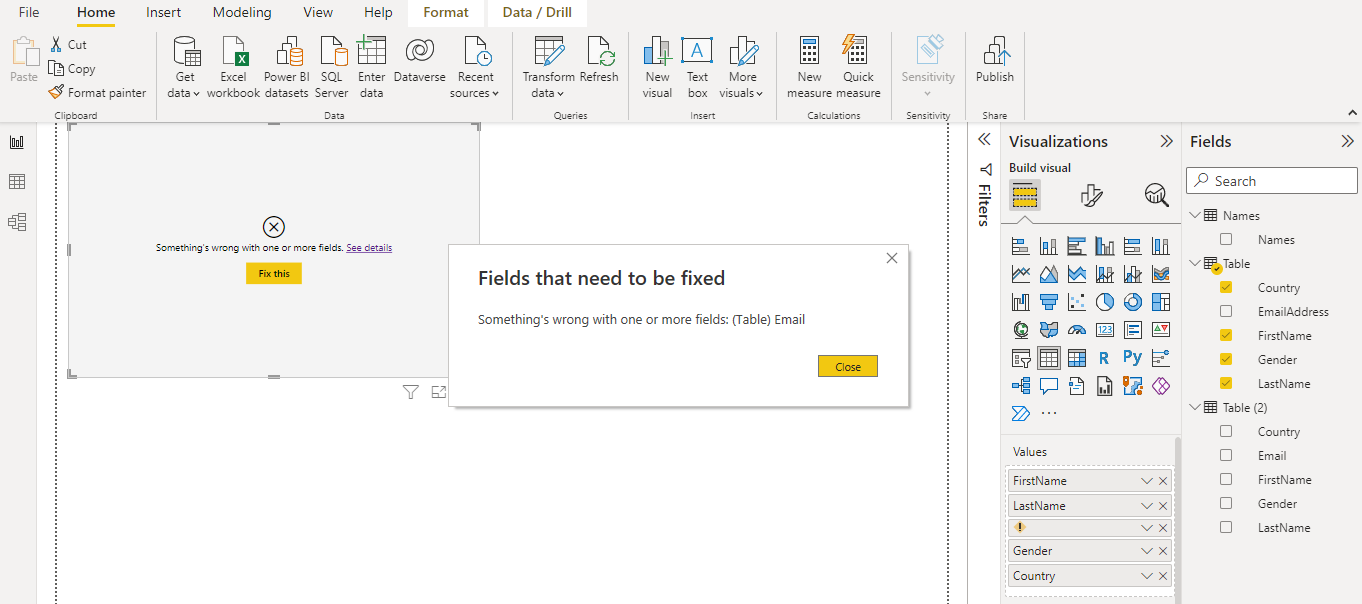Select the Pie chart visual
This screenshot has width=1362, height=604.
pos(1105,302)
